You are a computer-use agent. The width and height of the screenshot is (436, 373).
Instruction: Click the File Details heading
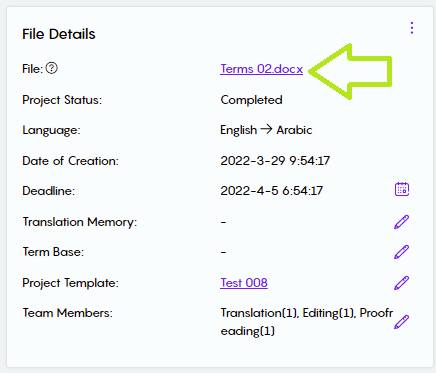point(59,34)
